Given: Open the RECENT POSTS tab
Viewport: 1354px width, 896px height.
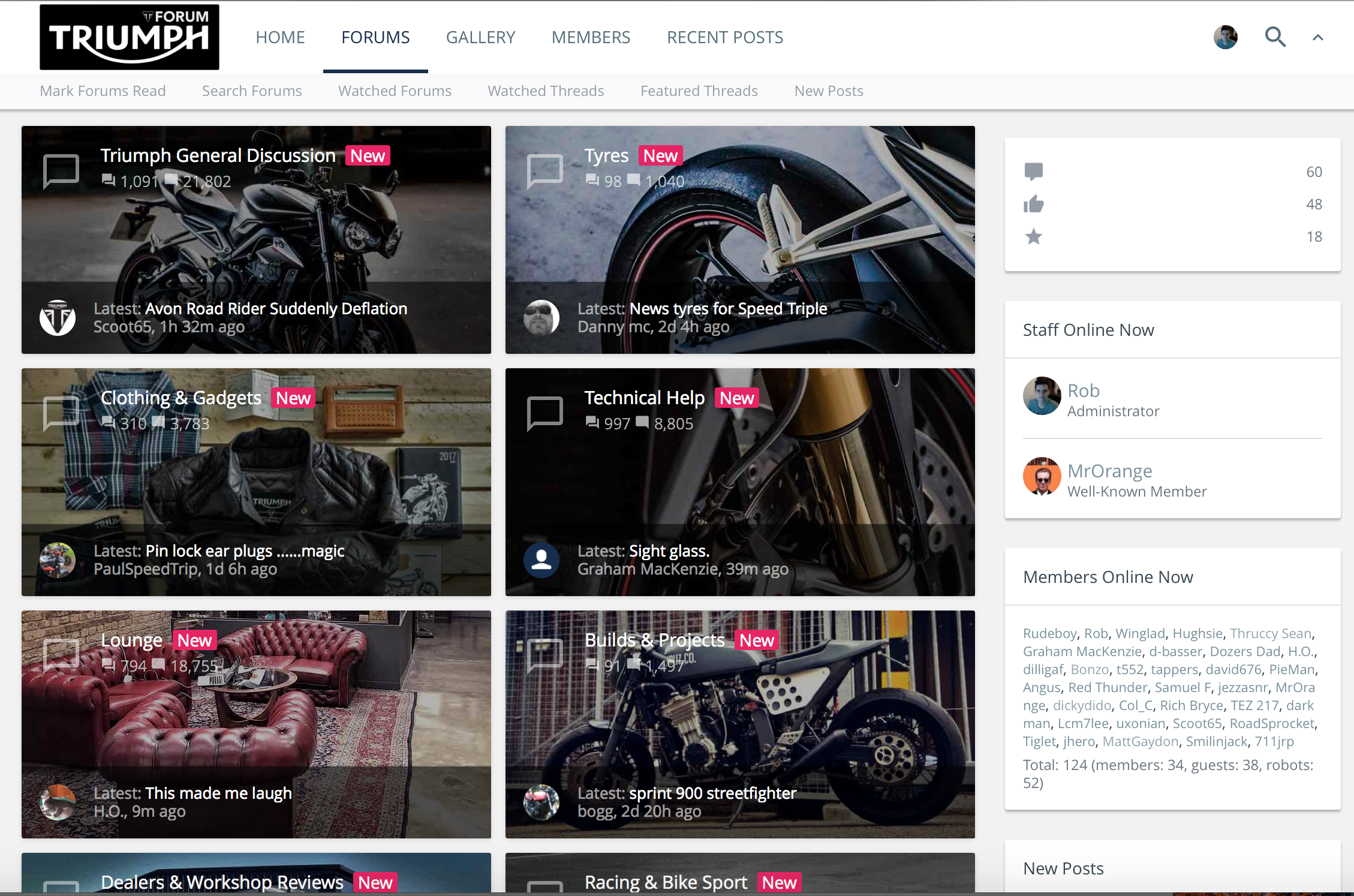Looking at the screenshot, I should pyautogui.click(x=725, y=37).
